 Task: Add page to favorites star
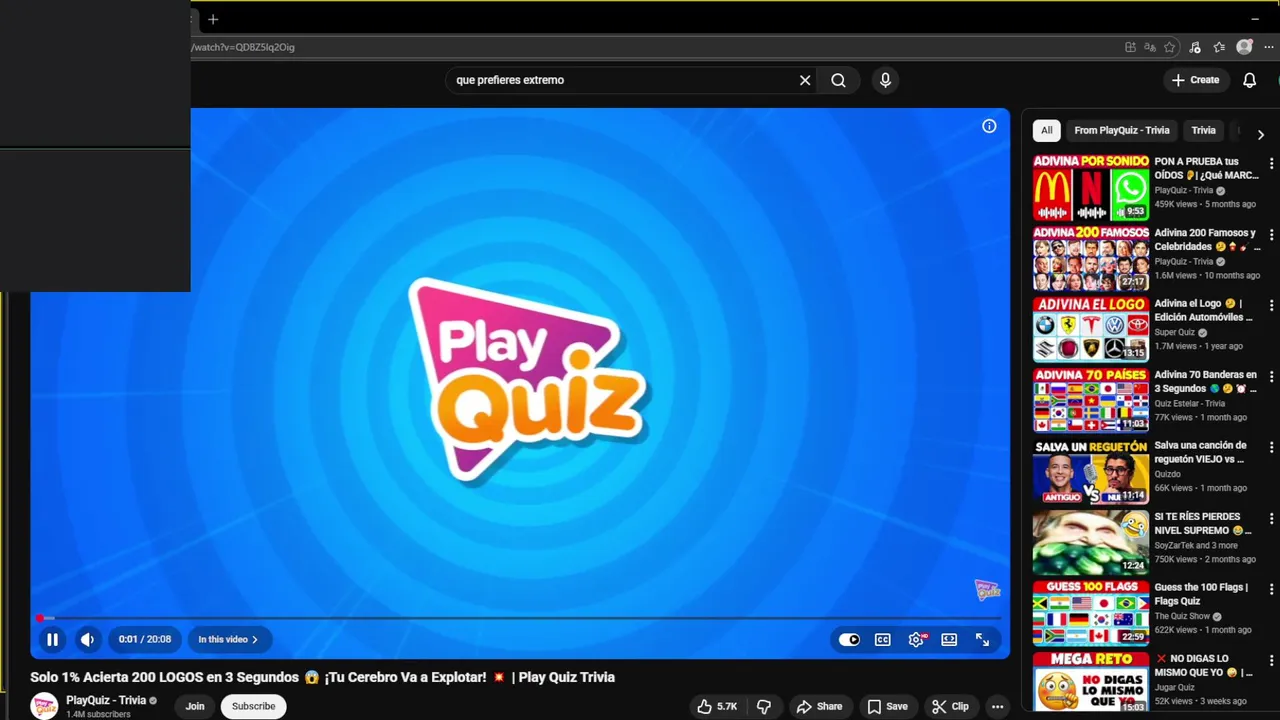(x=1169, y=47)
